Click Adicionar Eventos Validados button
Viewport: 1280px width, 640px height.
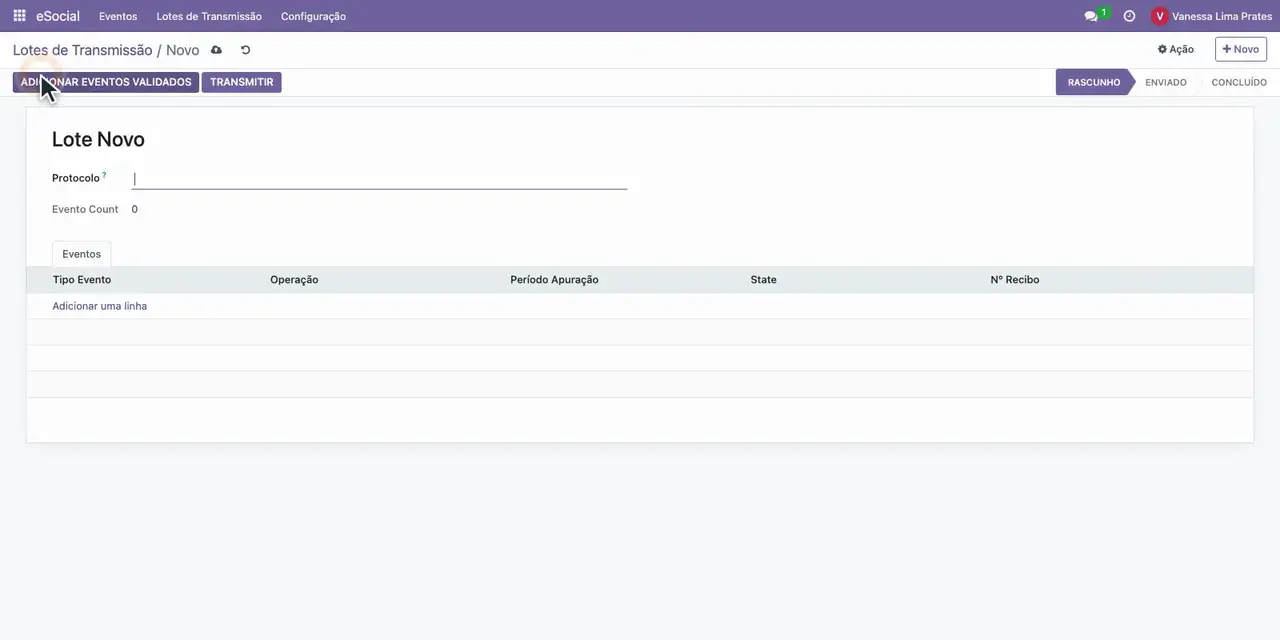click(x=106, y=82)
